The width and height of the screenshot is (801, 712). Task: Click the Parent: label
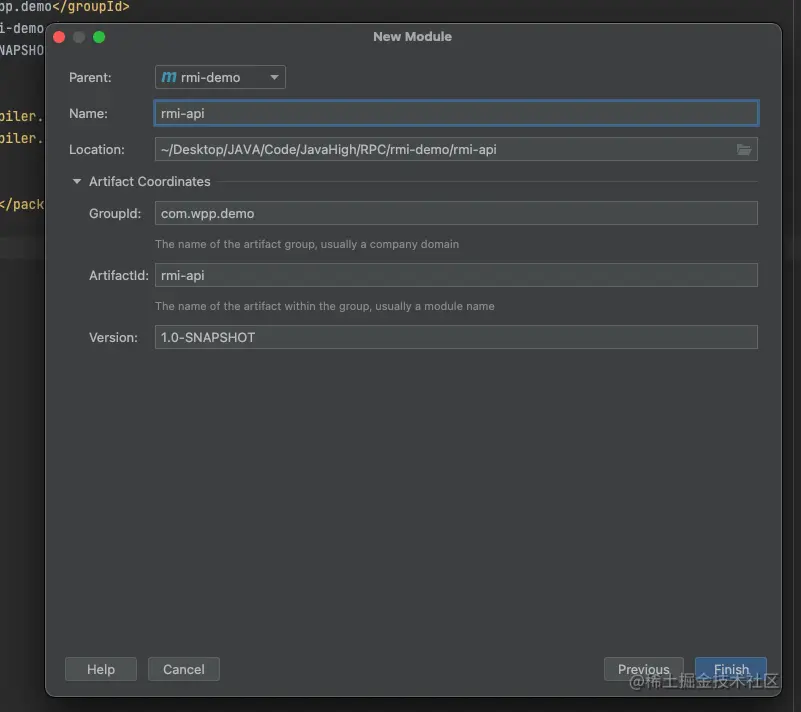click(x=90, y=77)
